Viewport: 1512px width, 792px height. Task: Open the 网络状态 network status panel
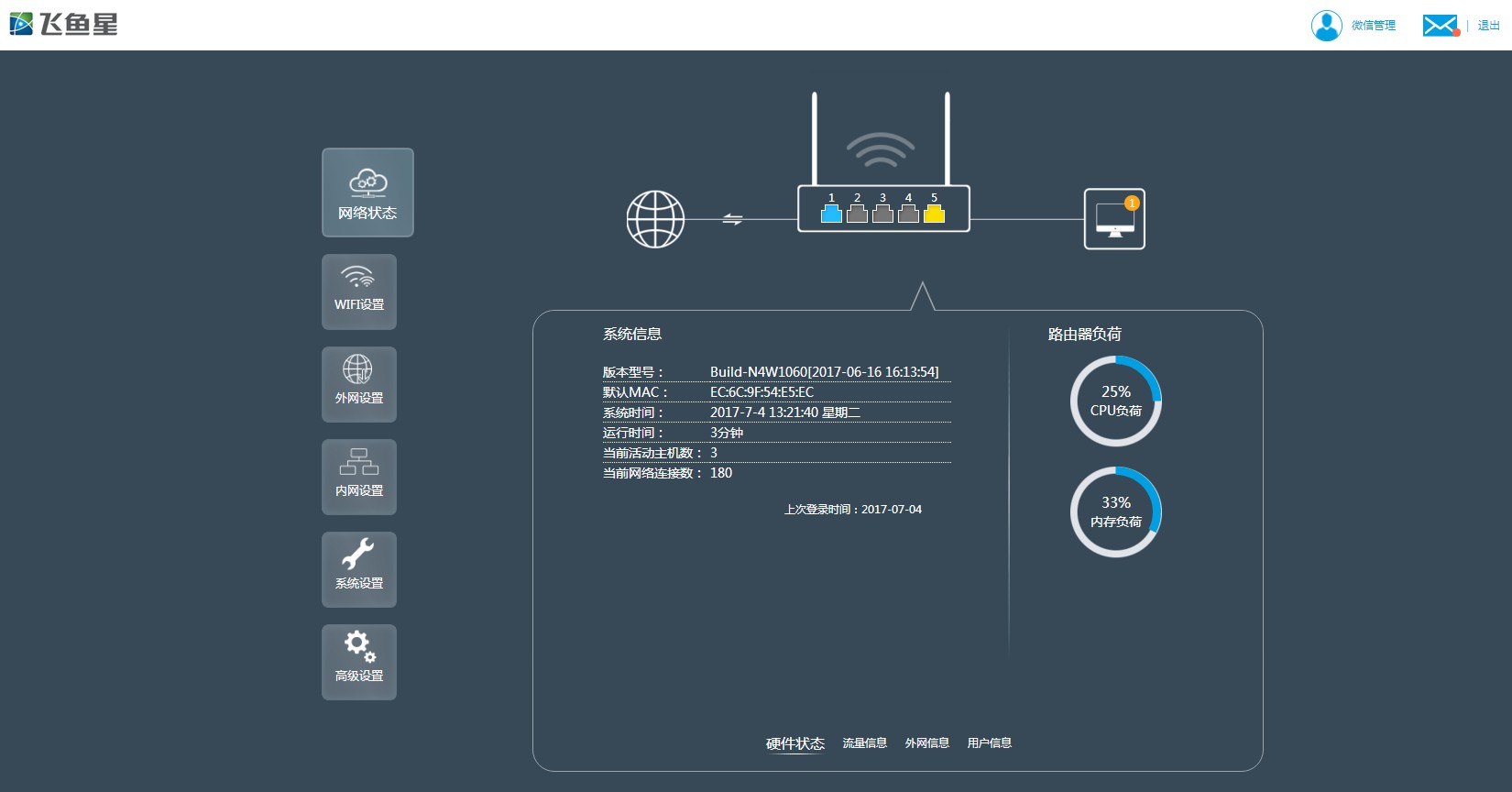[367, 192]
